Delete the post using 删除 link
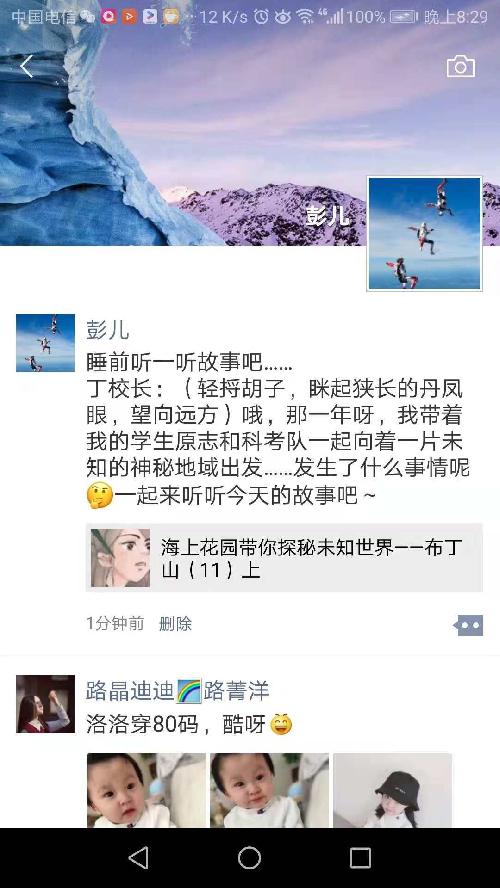The image size is (500, 888). pos(176,624)
